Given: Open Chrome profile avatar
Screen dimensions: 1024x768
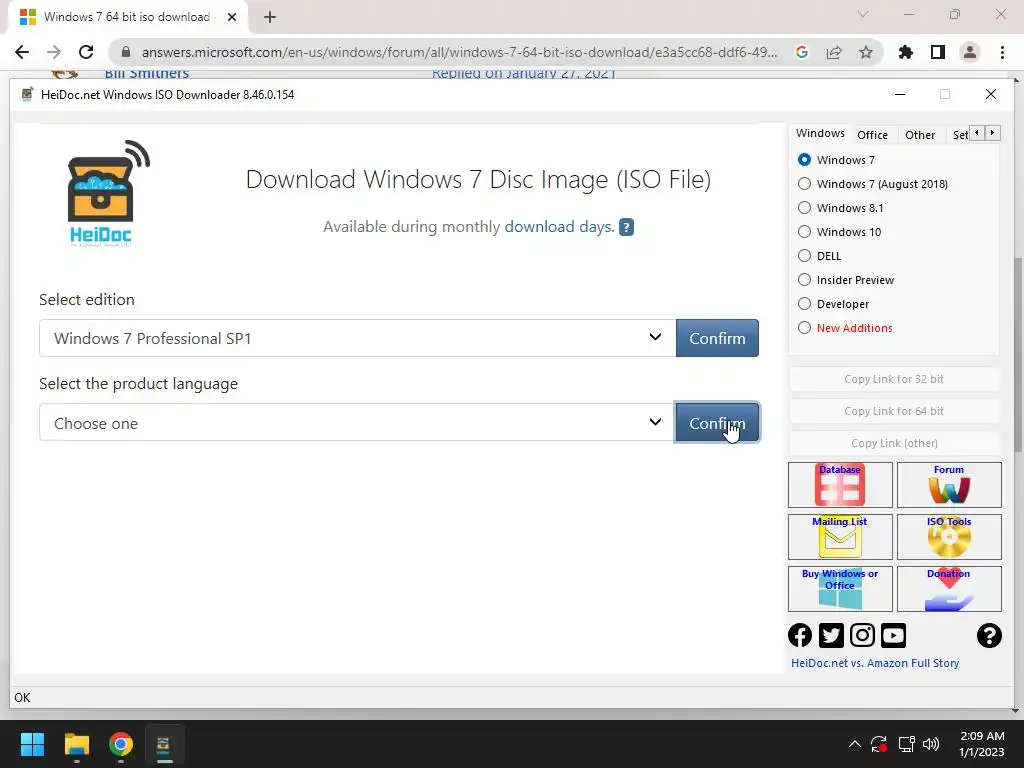Looking at the screenshot, I should 970,52.
